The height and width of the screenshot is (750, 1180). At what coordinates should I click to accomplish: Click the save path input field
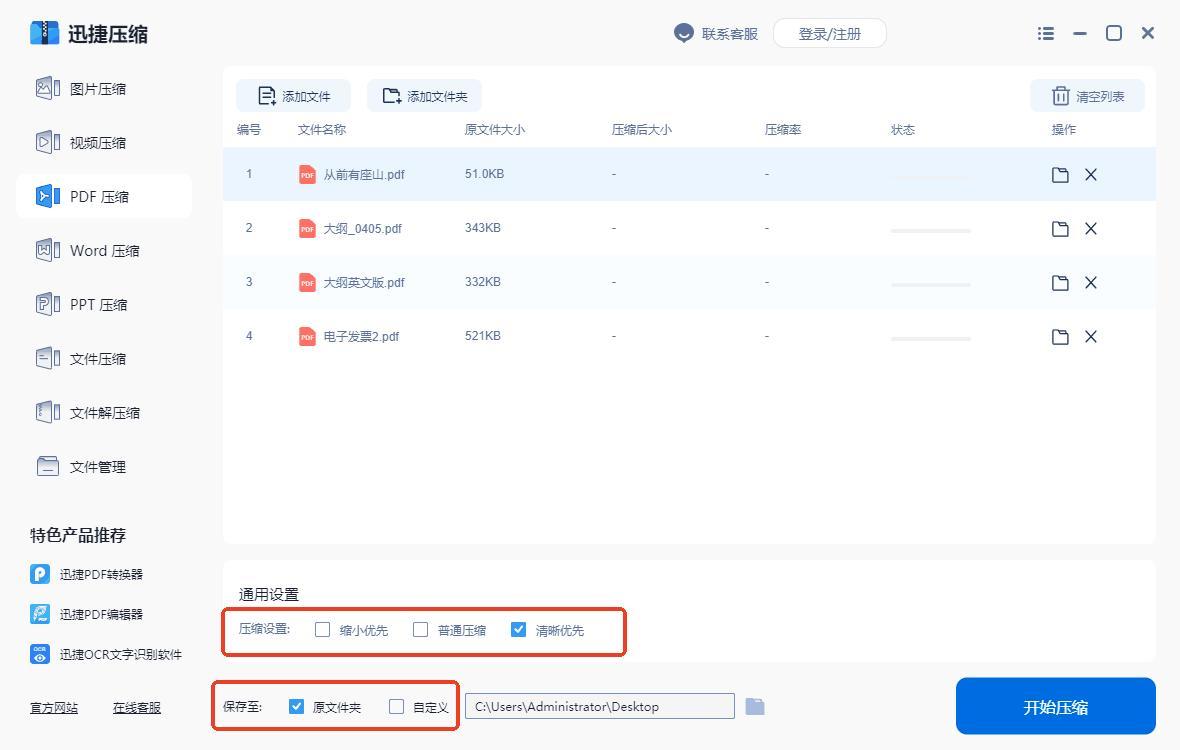(600, 706)
